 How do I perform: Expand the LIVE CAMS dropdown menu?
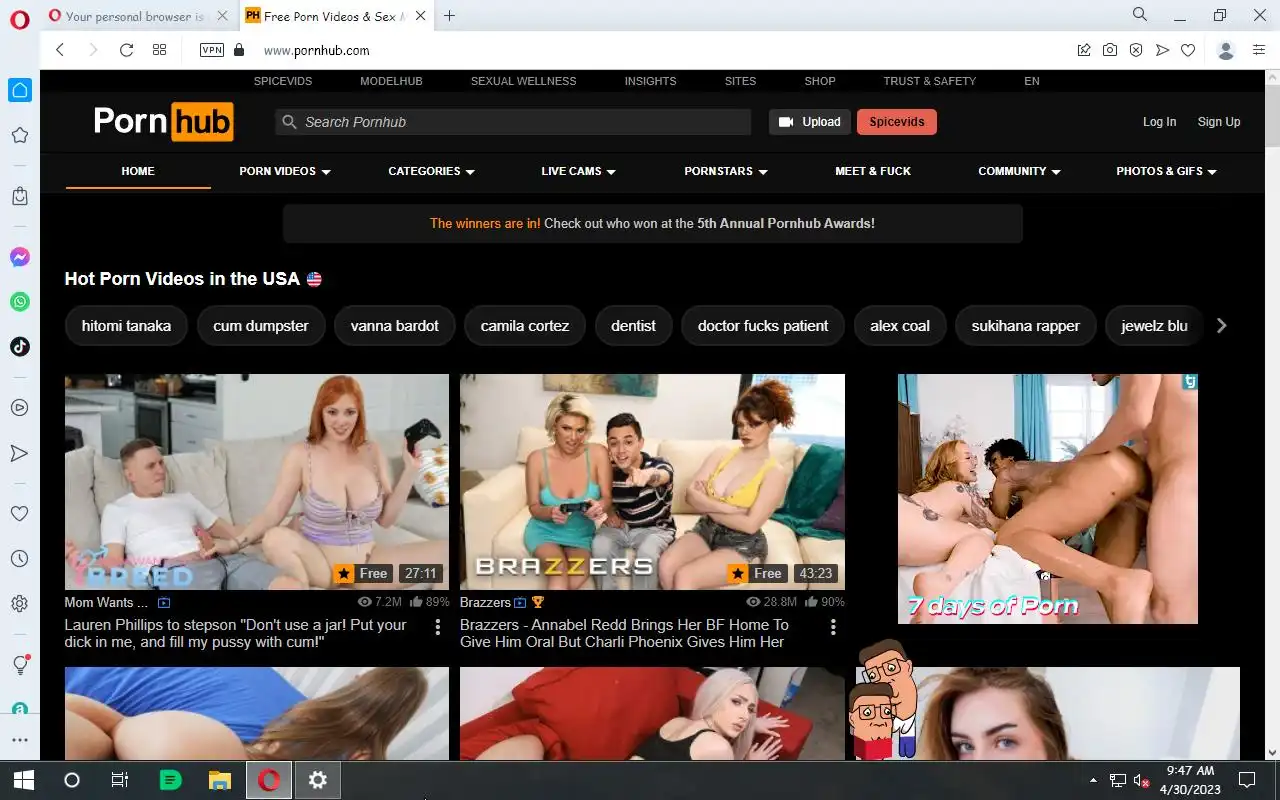(579, 171)
